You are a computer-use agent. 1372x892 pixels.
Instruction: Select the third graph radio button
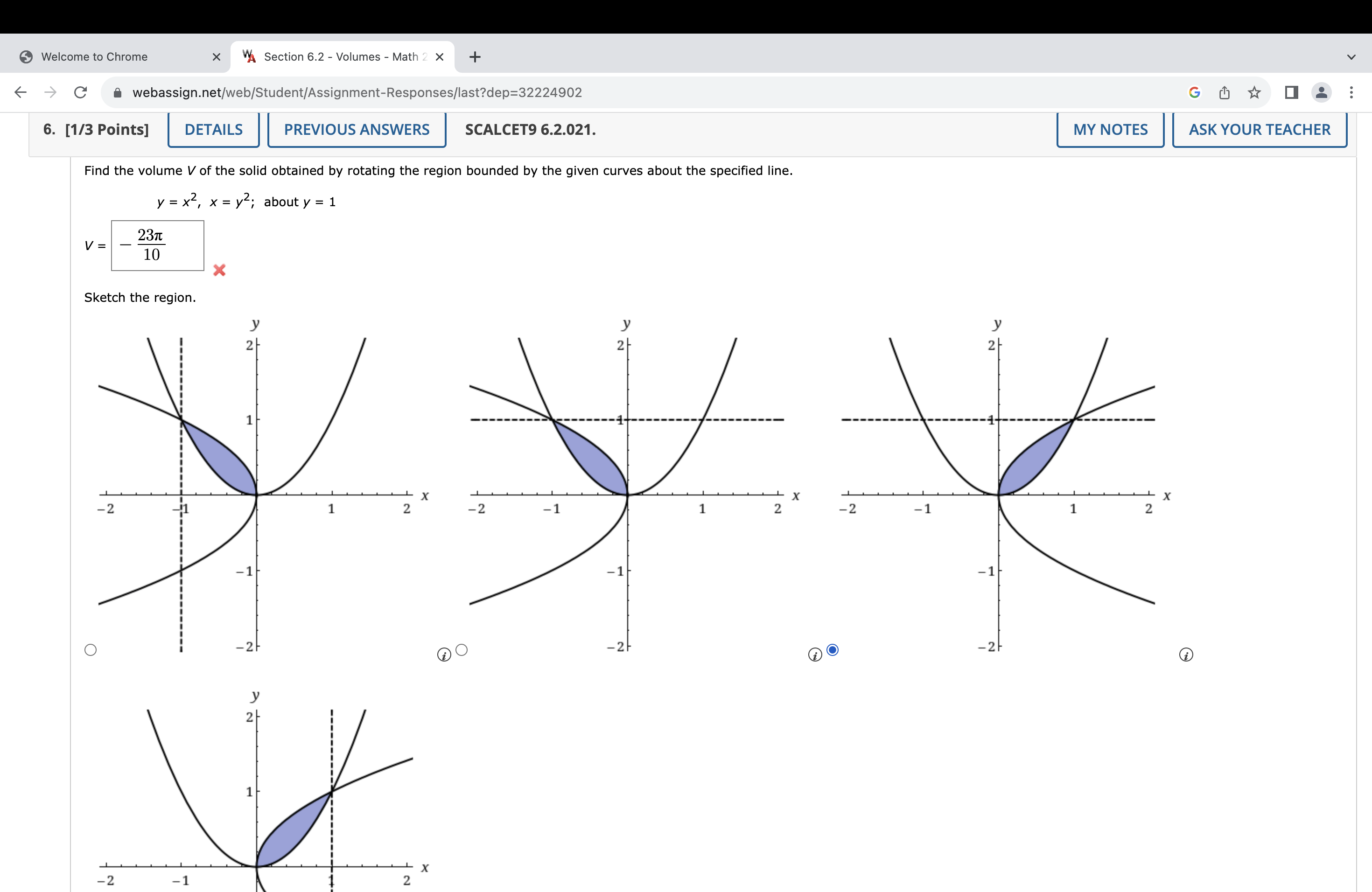(x=833, y=650)
